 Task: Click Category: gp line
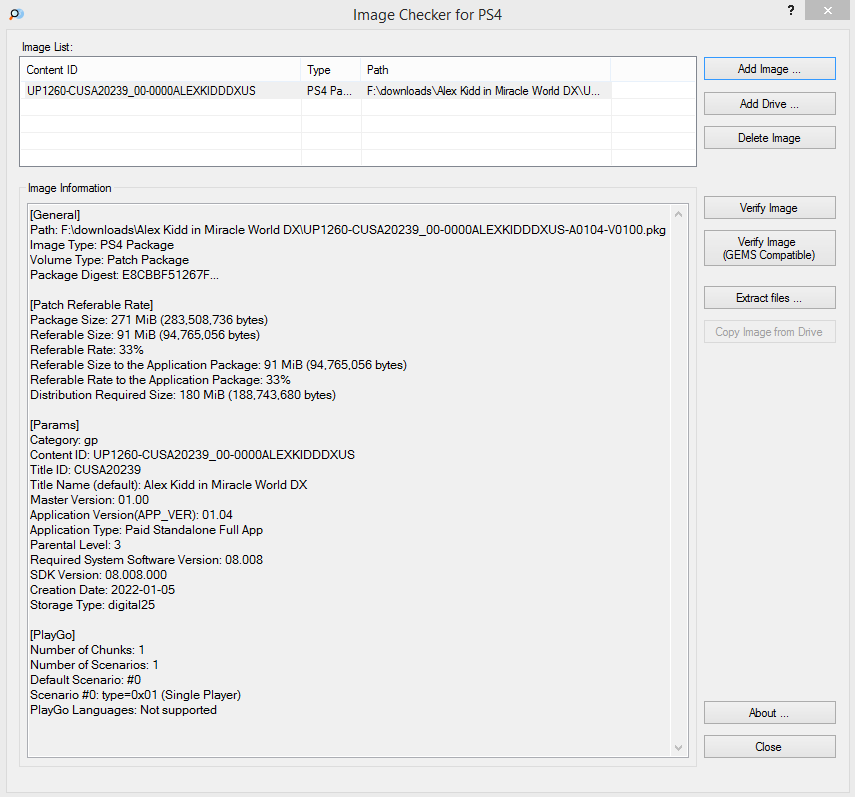(64, 440)
